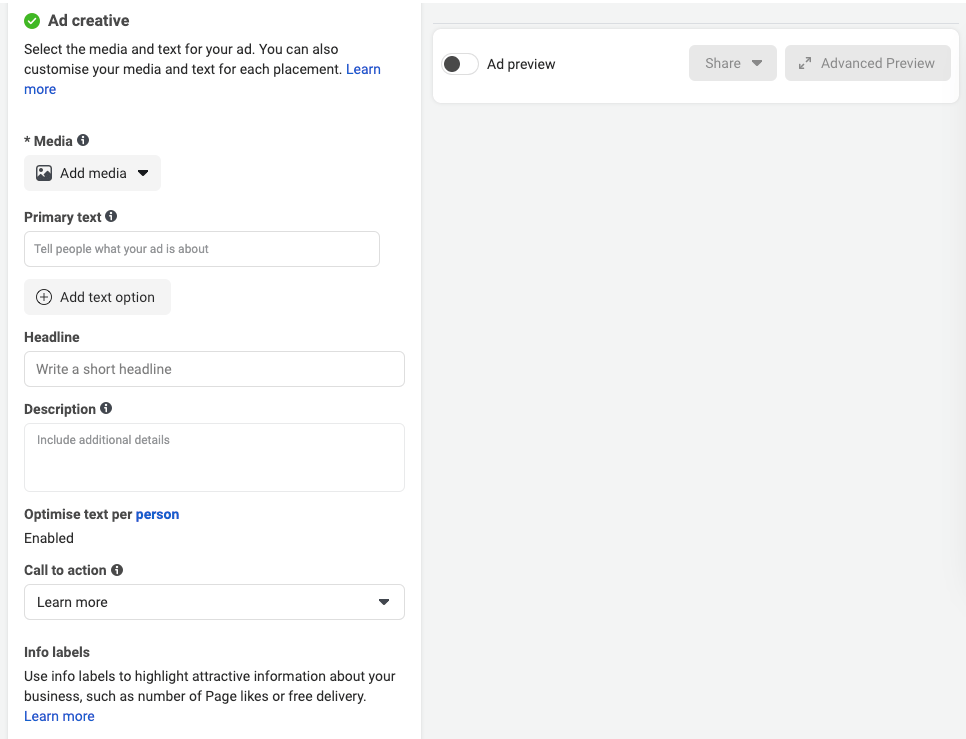The image size is (966, 739).
Task: Toggle the Ad preview switch
Action: (x=460, y=64)
